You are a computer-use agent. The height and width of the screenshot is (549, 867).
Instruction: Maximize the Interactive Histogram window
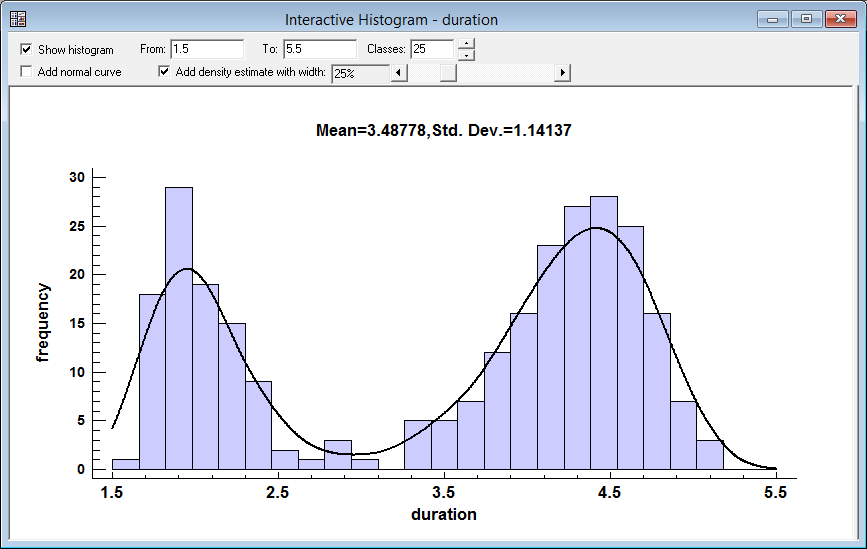(x=806, y=18)
